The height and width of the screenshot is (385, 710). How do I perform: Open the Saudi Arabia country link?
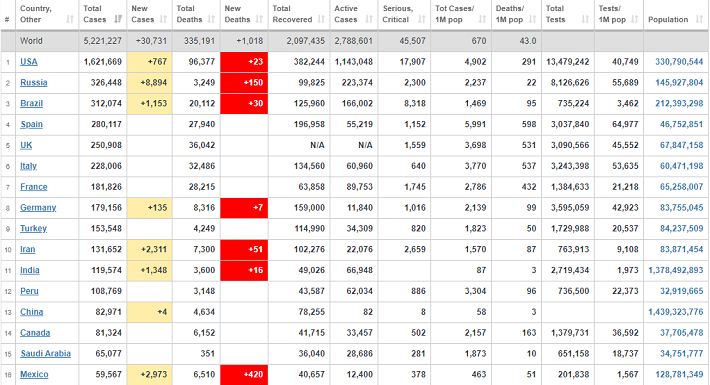tap(45, 353)
